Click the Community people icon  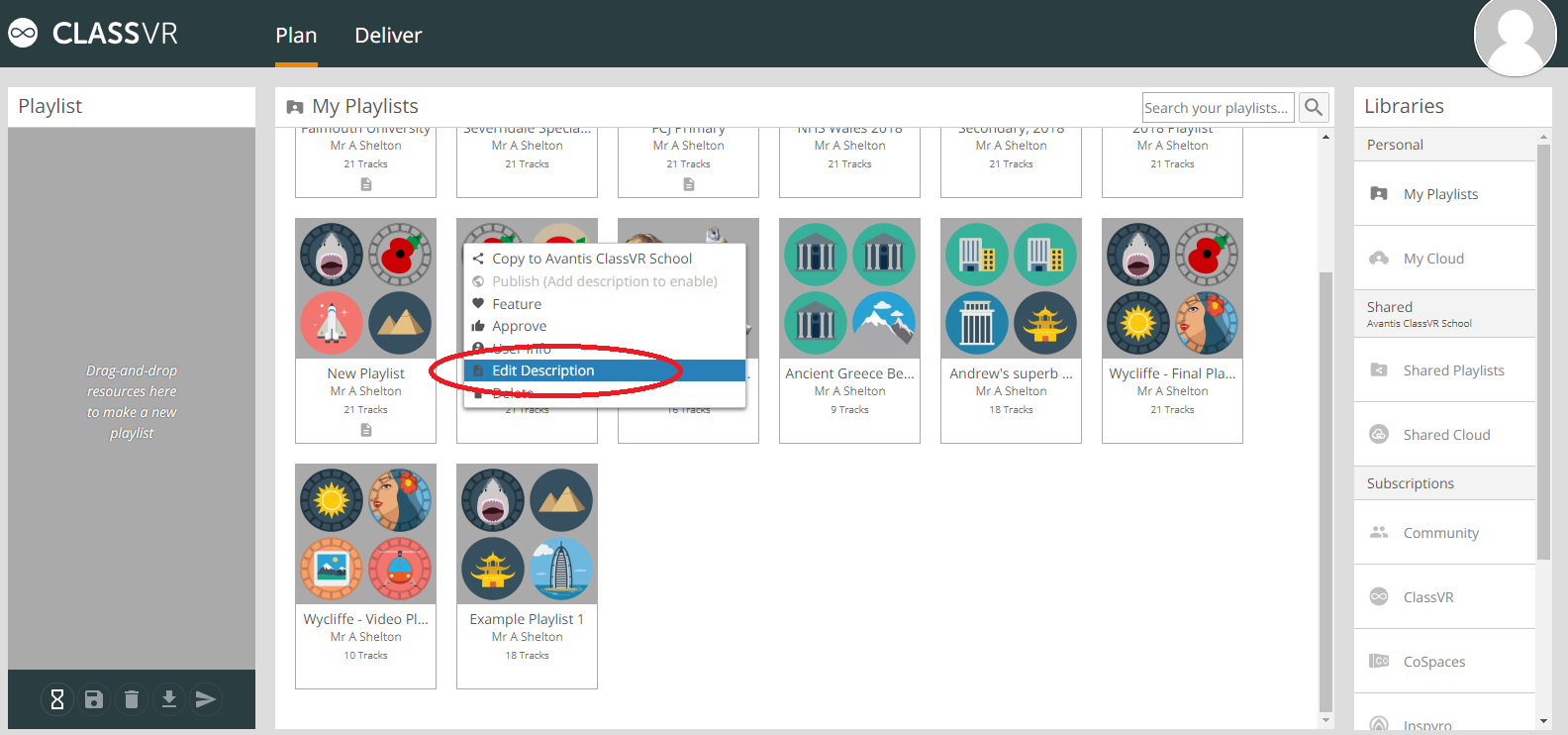(1379, 532)
